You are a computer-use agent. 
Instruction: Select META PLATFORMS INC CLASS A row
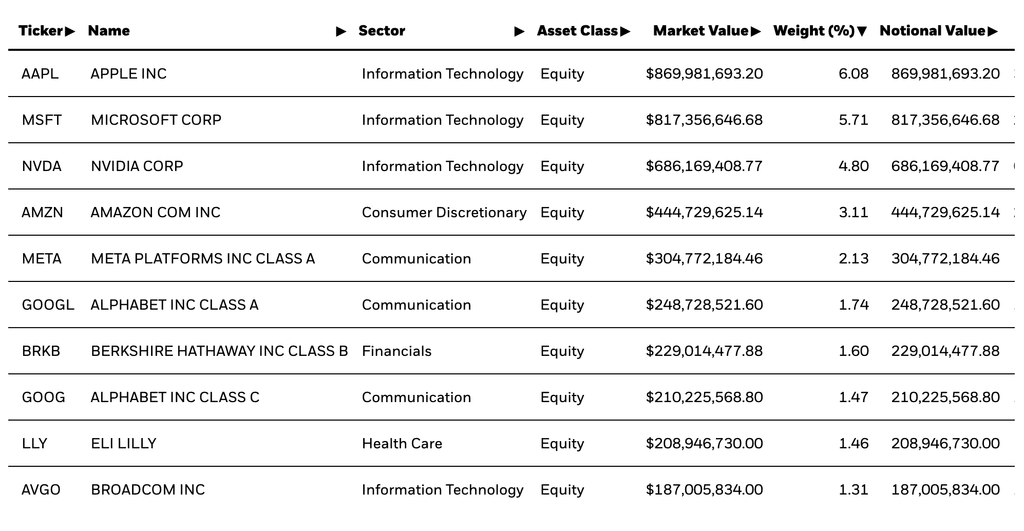202,259
